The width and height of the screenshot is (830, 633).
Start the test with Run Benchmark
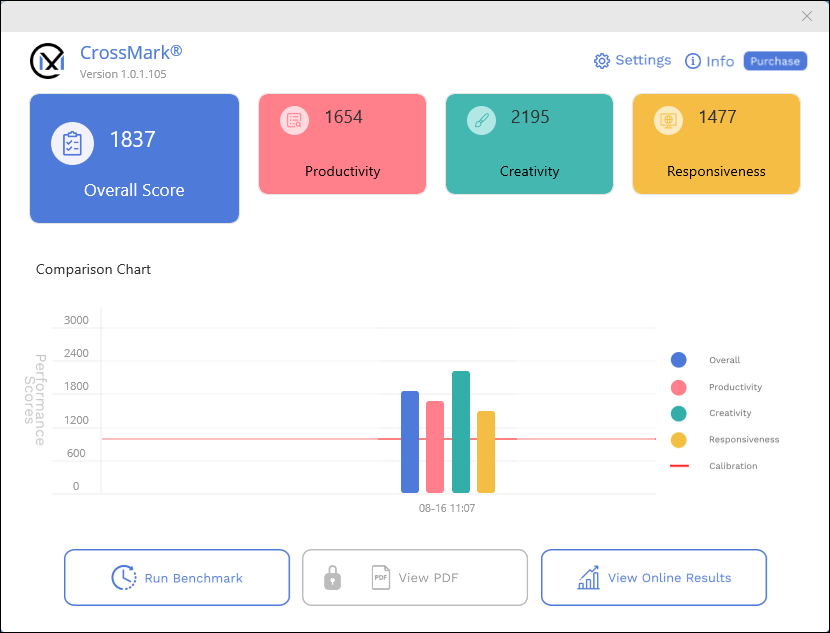point(177,578)
